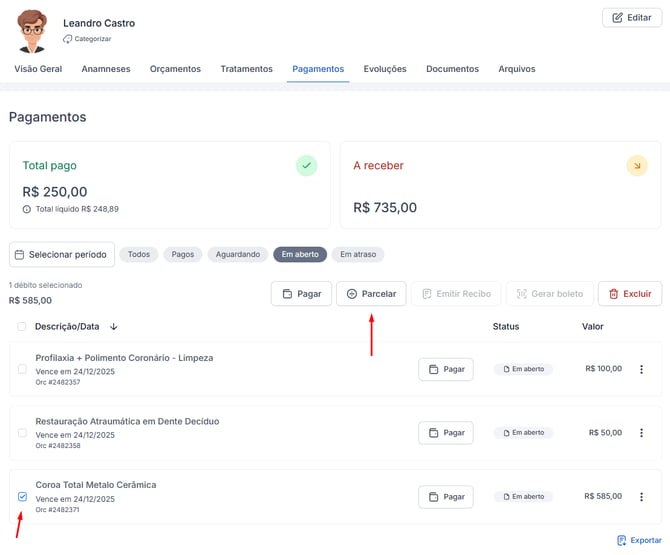Viewport: 670px width, 555px height.
Task: Open three-dot menu for Profilaxia row
Action: (x=641, y=369)
